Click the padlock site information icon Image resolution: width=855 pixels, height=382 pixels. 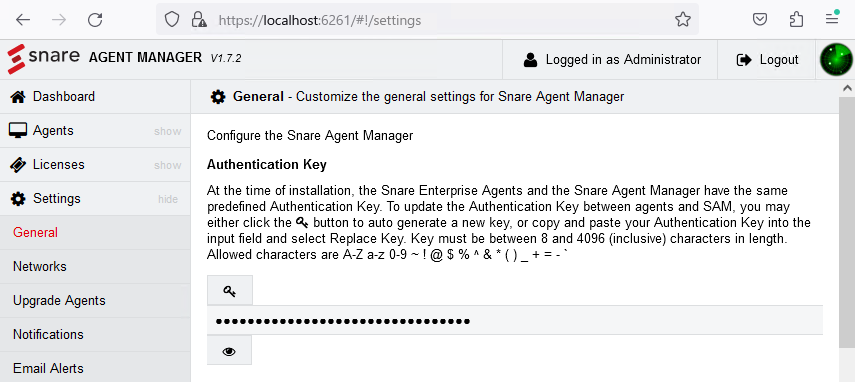pos(199,20)
